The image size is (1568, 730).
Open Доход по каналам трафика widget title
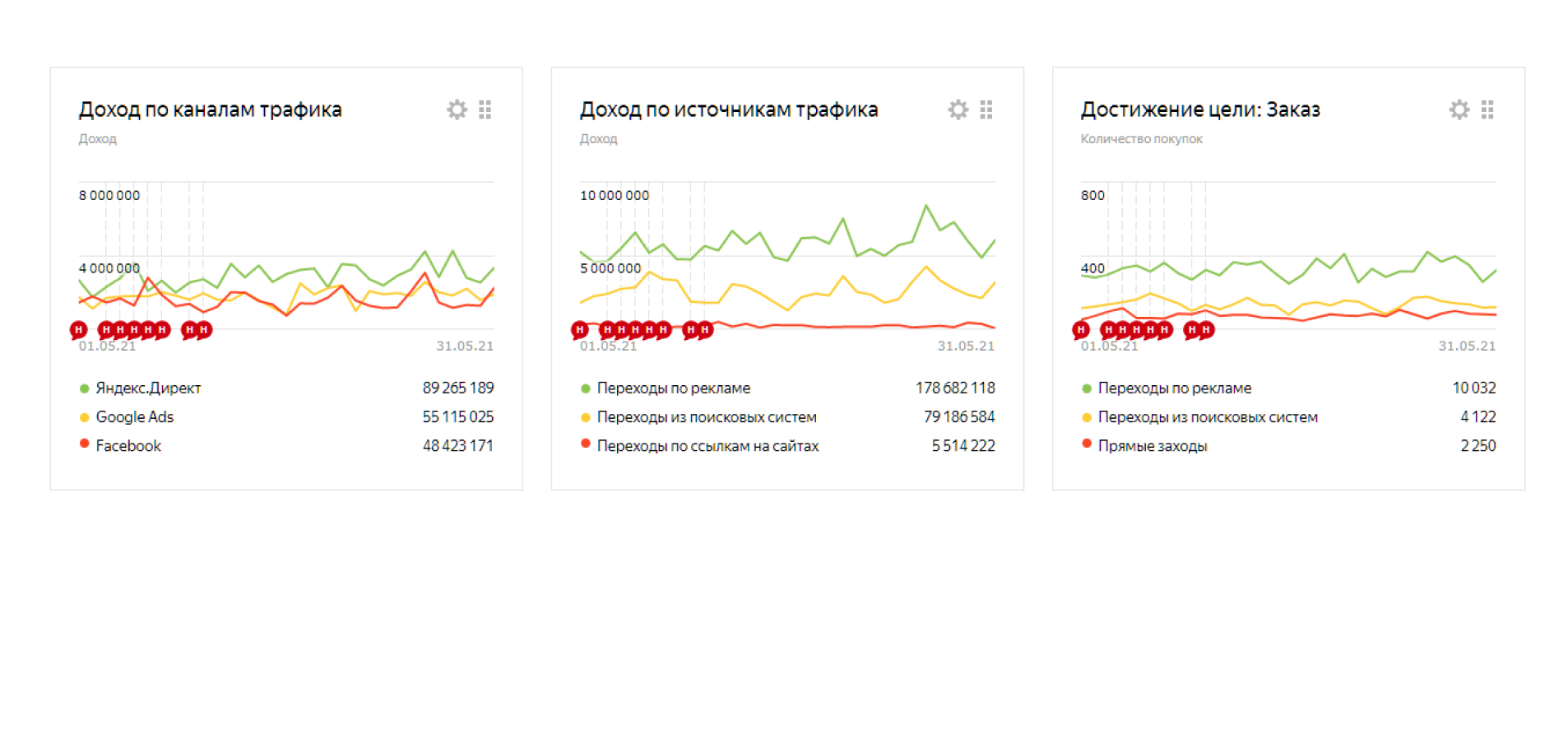210,109
